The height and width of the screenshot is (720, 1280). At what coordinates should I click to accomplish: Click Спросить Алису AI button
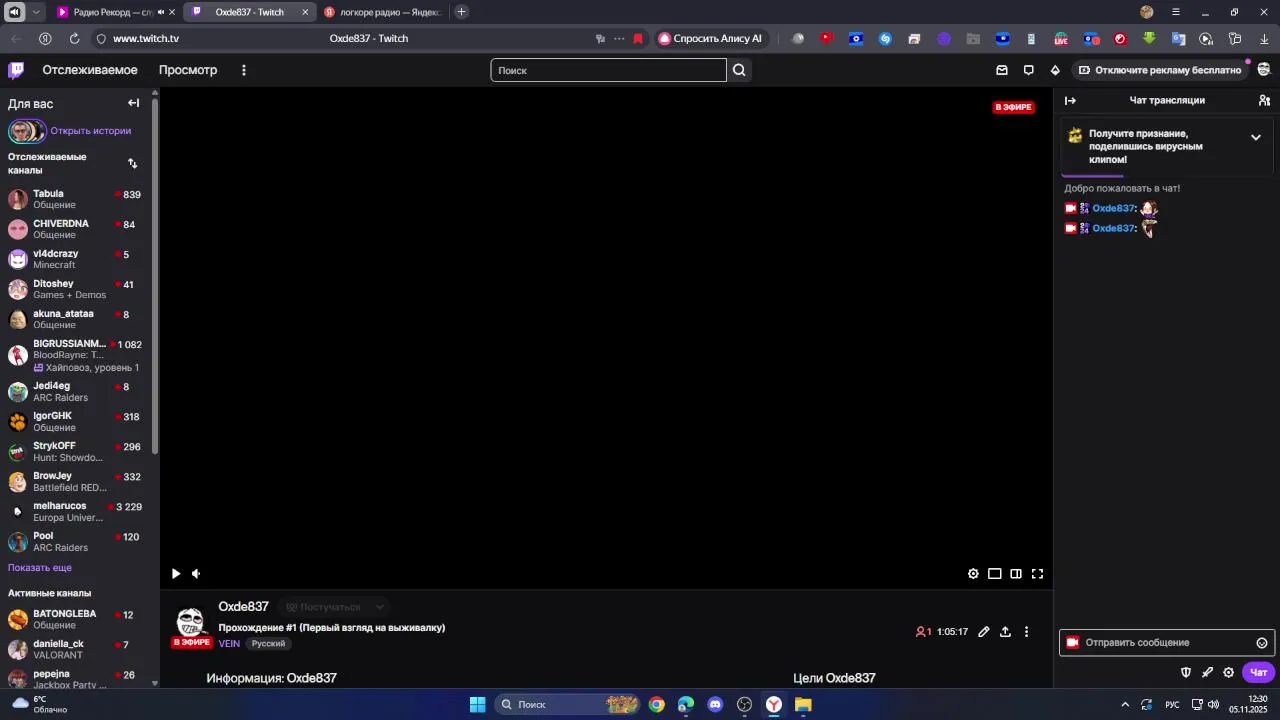[710, 39]
